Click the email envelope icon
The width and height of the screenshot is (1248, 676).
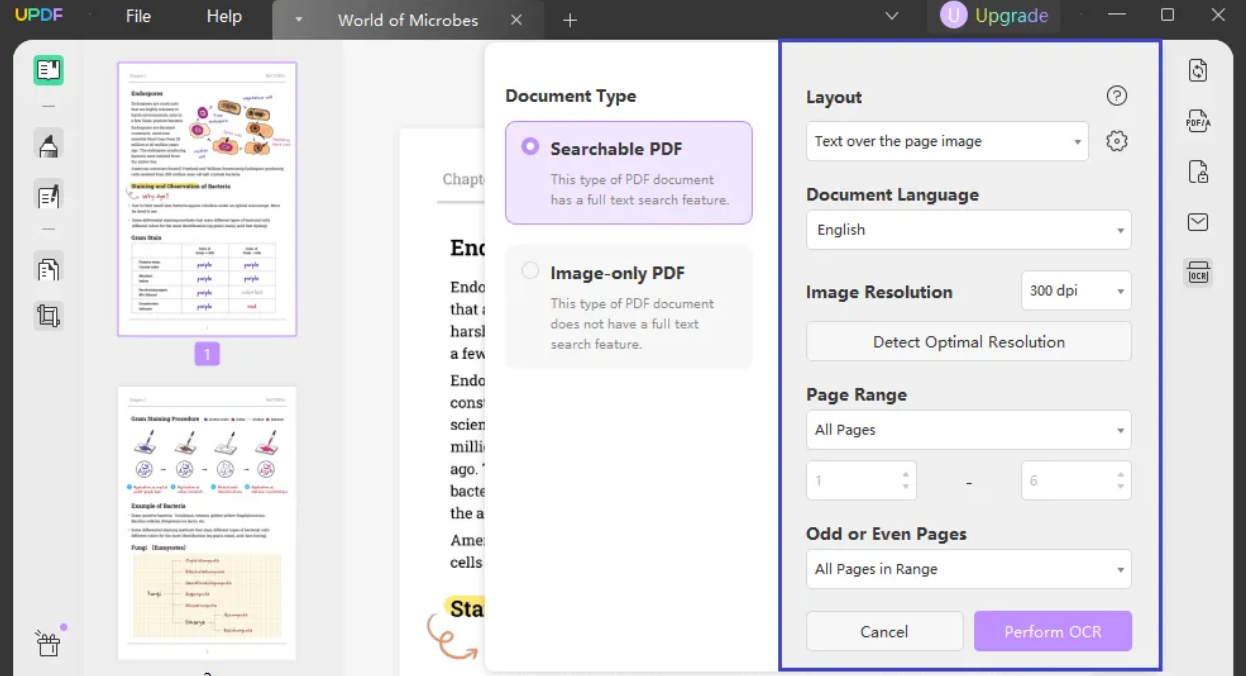[x=1198, y=222]
